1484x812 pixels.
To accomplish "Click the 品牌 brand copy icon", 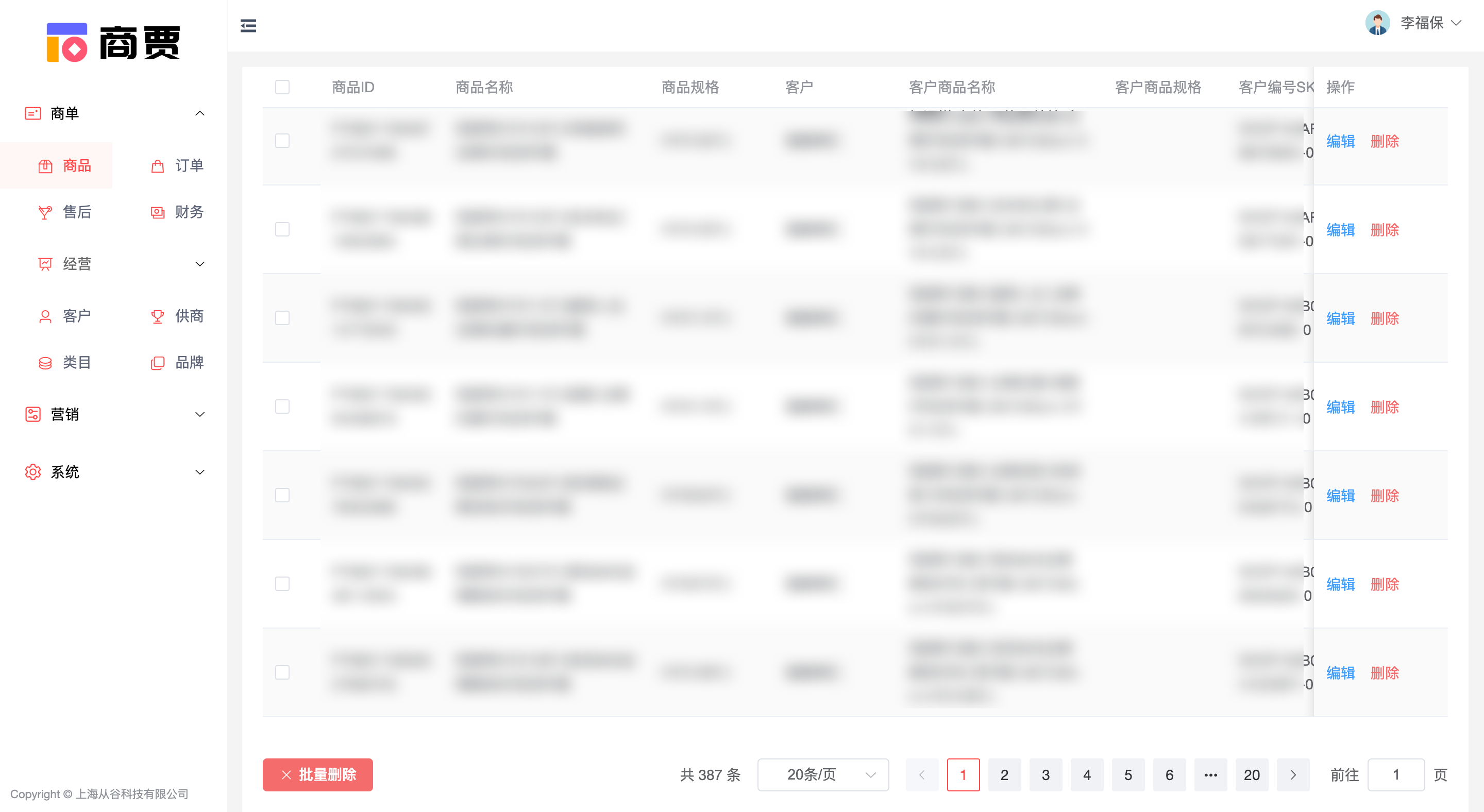I will [157, 363].
